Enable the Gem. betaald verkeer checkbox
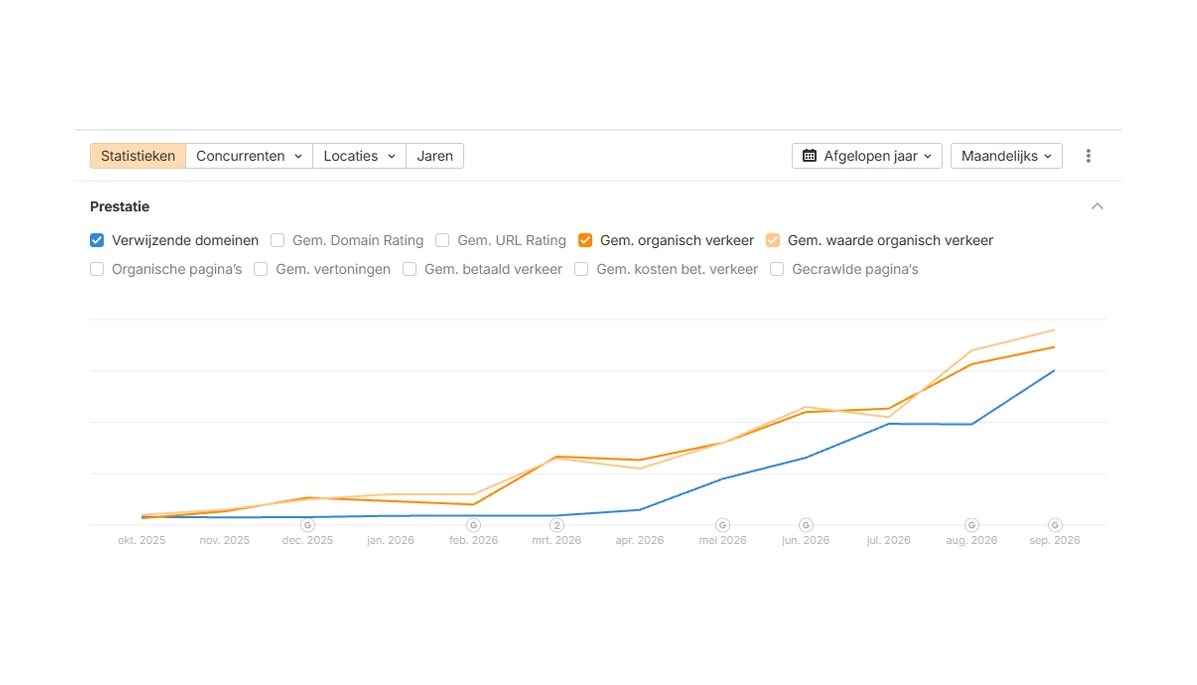 pos(410,270)
